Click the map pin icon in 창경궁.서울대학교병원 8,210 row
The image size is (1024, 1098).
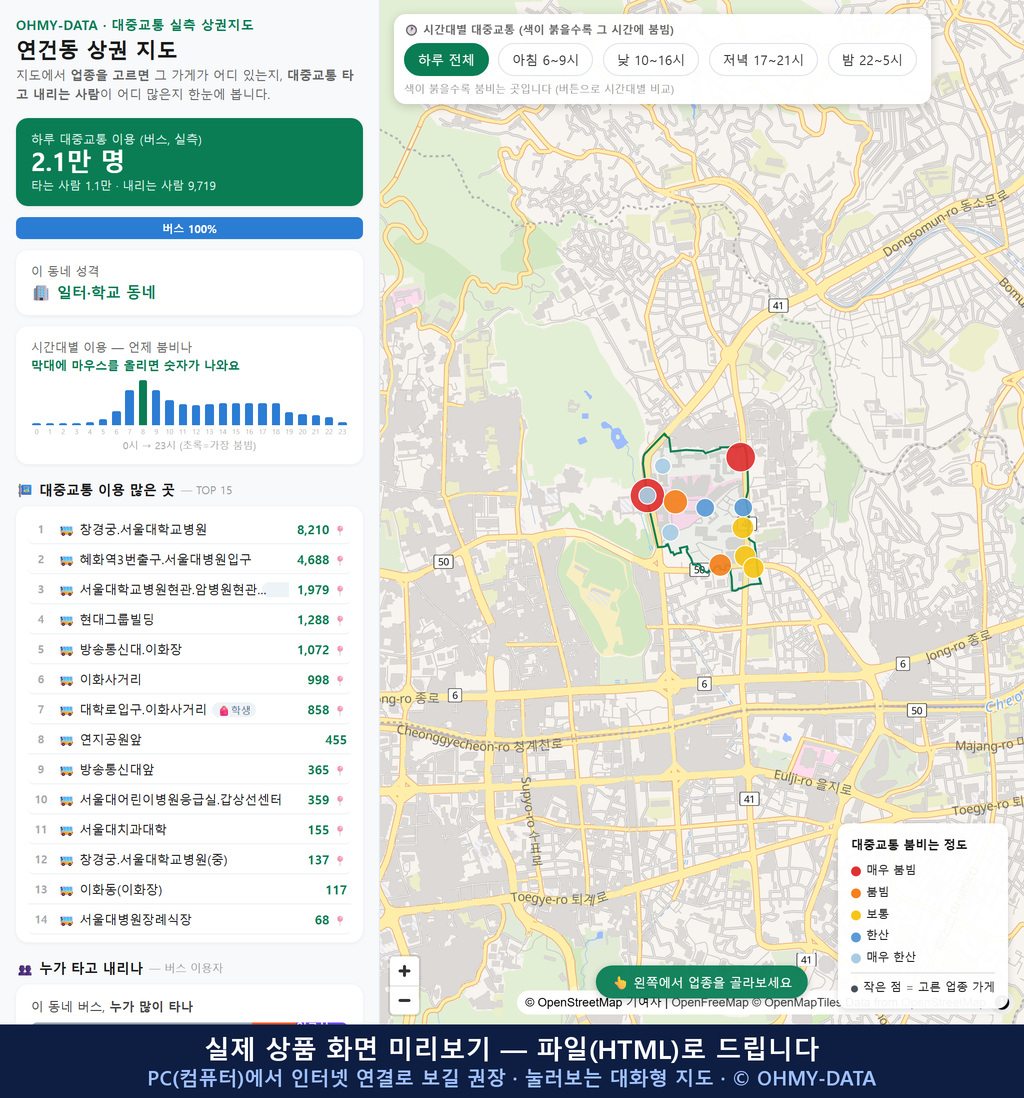point(340,530)
